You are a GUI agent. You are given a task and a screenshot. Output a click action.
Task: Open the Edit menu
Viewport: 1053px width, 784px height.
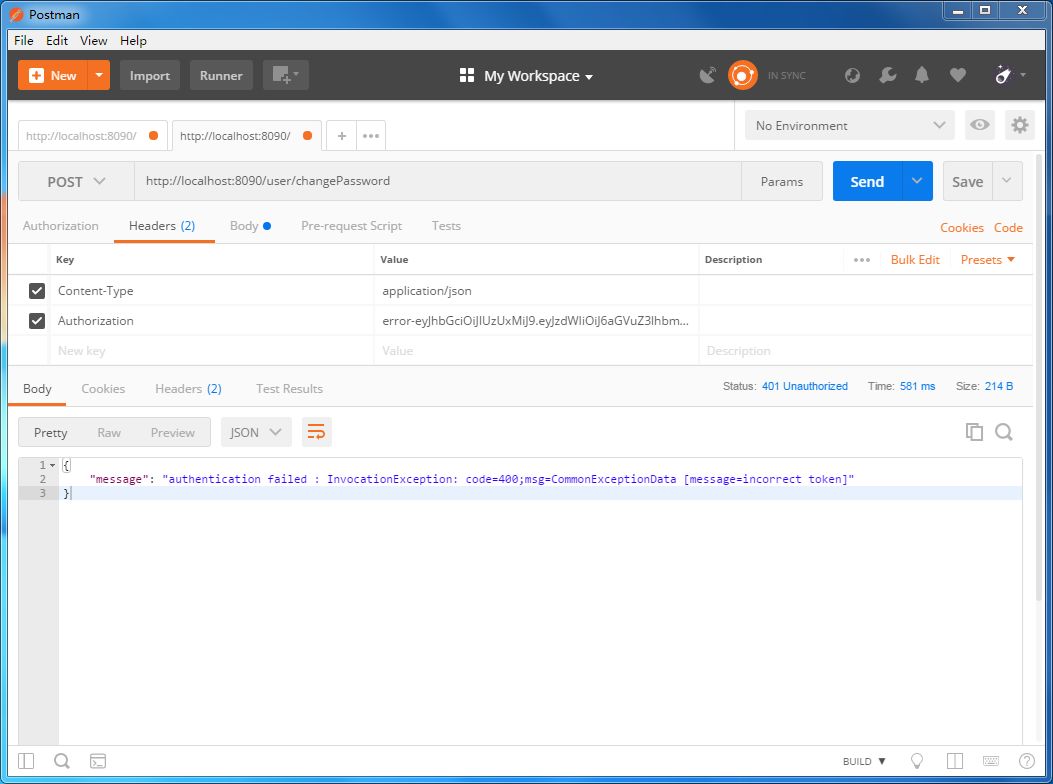(56, 40)
